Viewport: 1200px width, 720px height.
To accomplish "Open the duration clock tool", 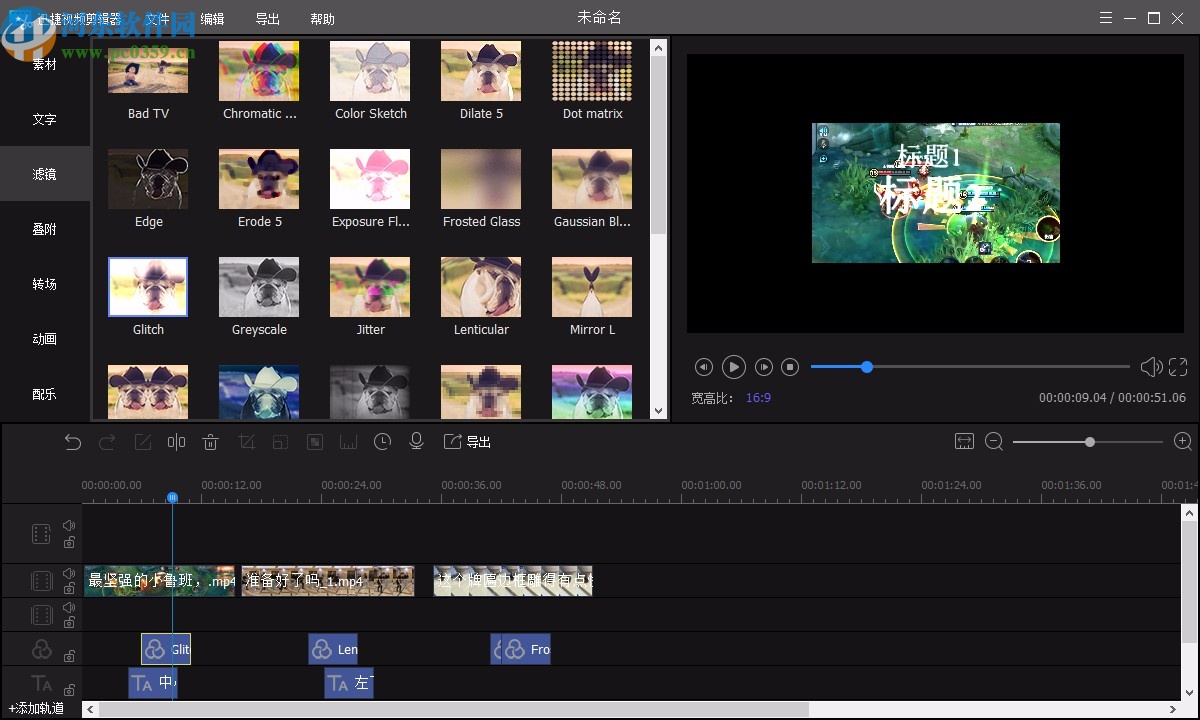I will point(382,442).
